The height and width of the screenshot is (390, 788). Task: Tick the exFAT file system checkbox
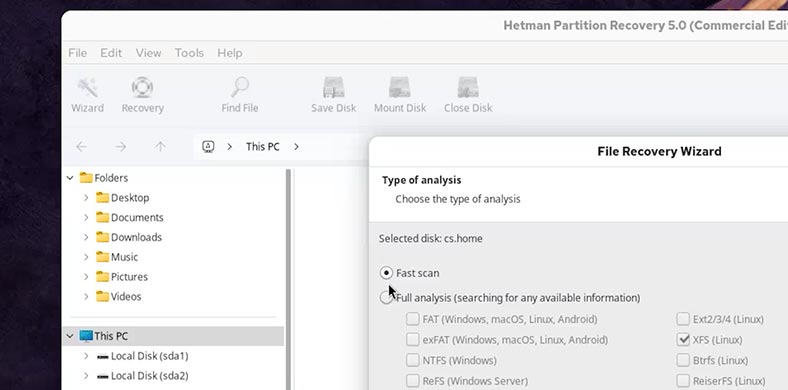point(413,340)
